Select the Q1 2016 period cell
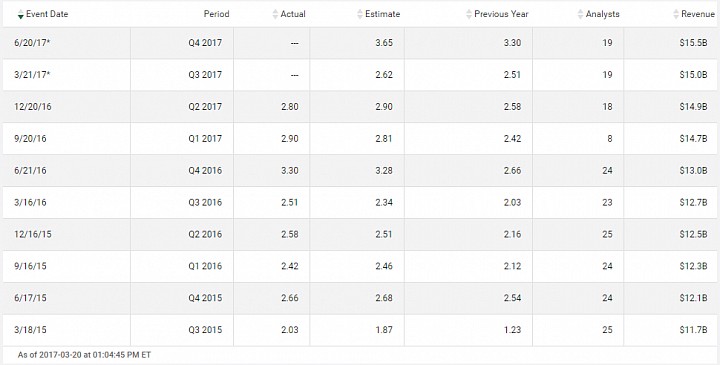 tap(182, 266)
